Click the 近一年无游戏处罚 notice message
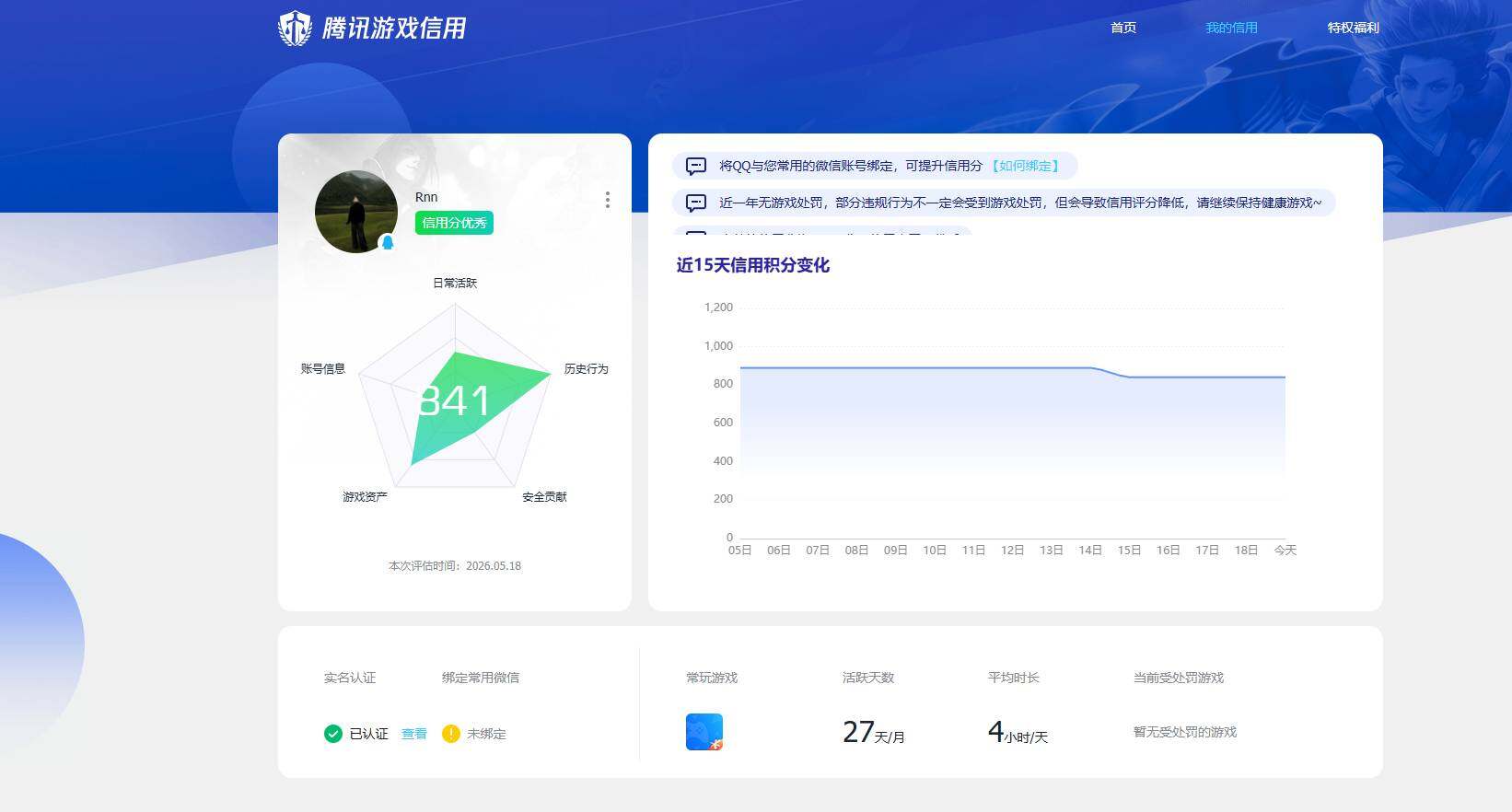 [x=1020, y=203]
